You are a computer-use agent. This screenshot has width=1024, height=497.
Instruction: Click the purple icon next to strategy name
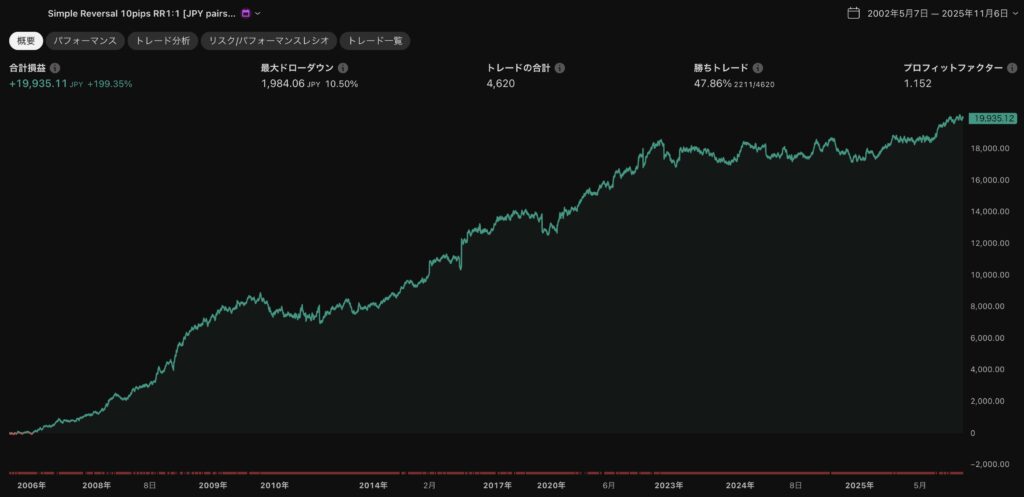(246, 14)
